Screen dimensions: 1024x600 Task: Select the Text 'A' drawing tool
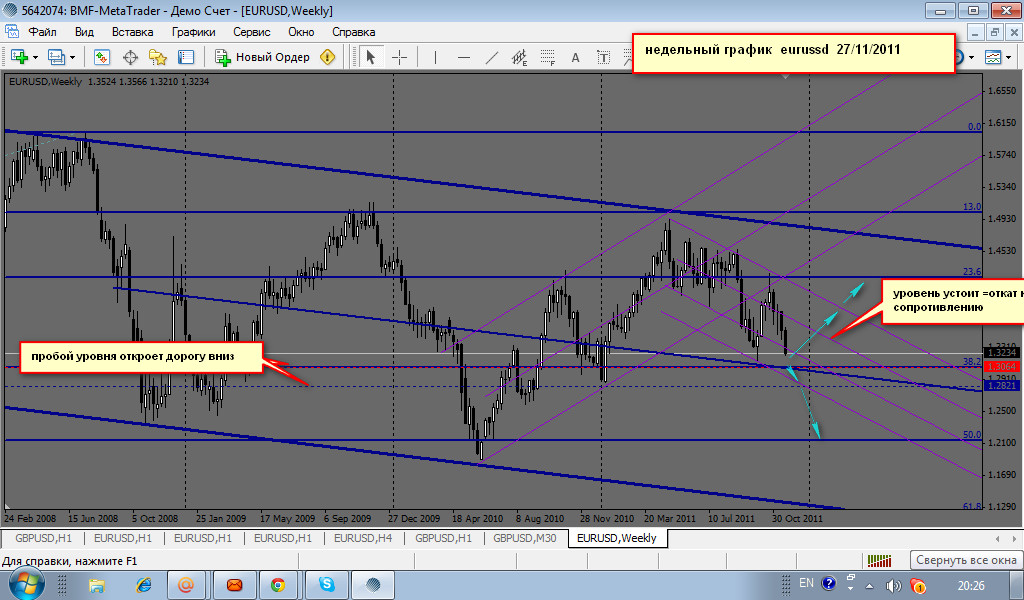(575, 57)
